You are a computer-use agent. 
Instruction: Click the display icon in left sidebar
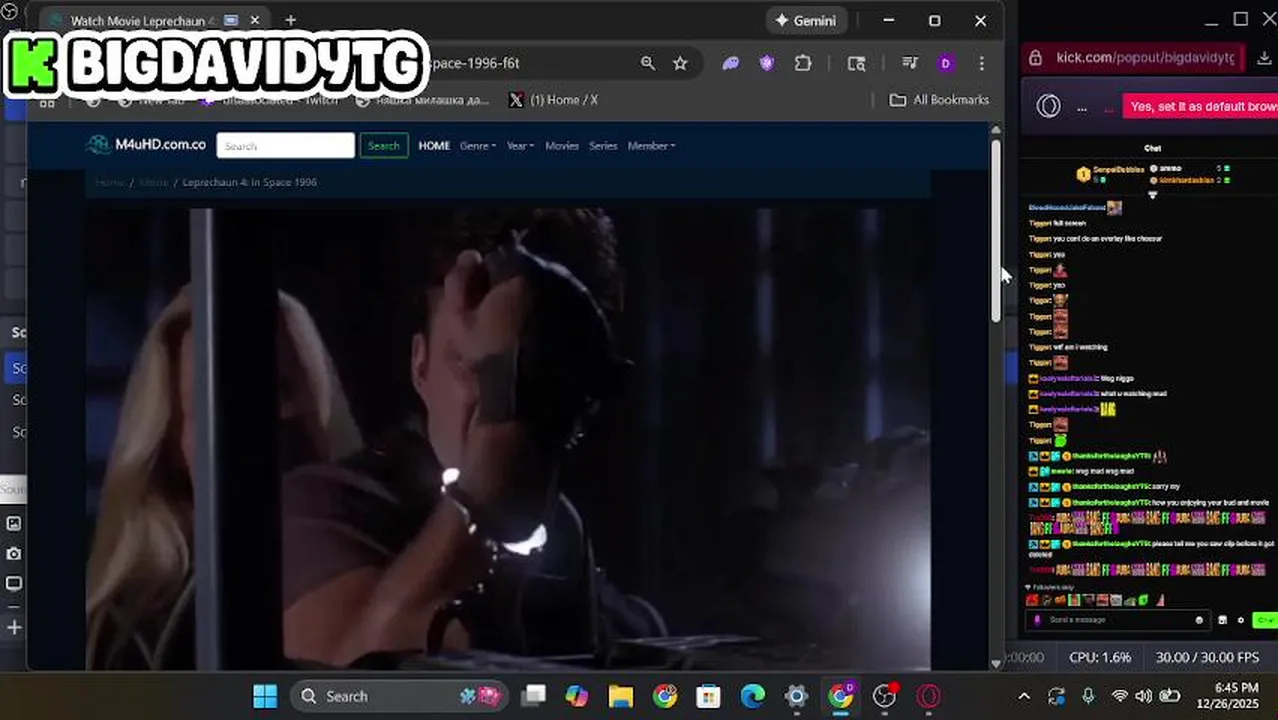pyautogui.click(x=14, y=583)
